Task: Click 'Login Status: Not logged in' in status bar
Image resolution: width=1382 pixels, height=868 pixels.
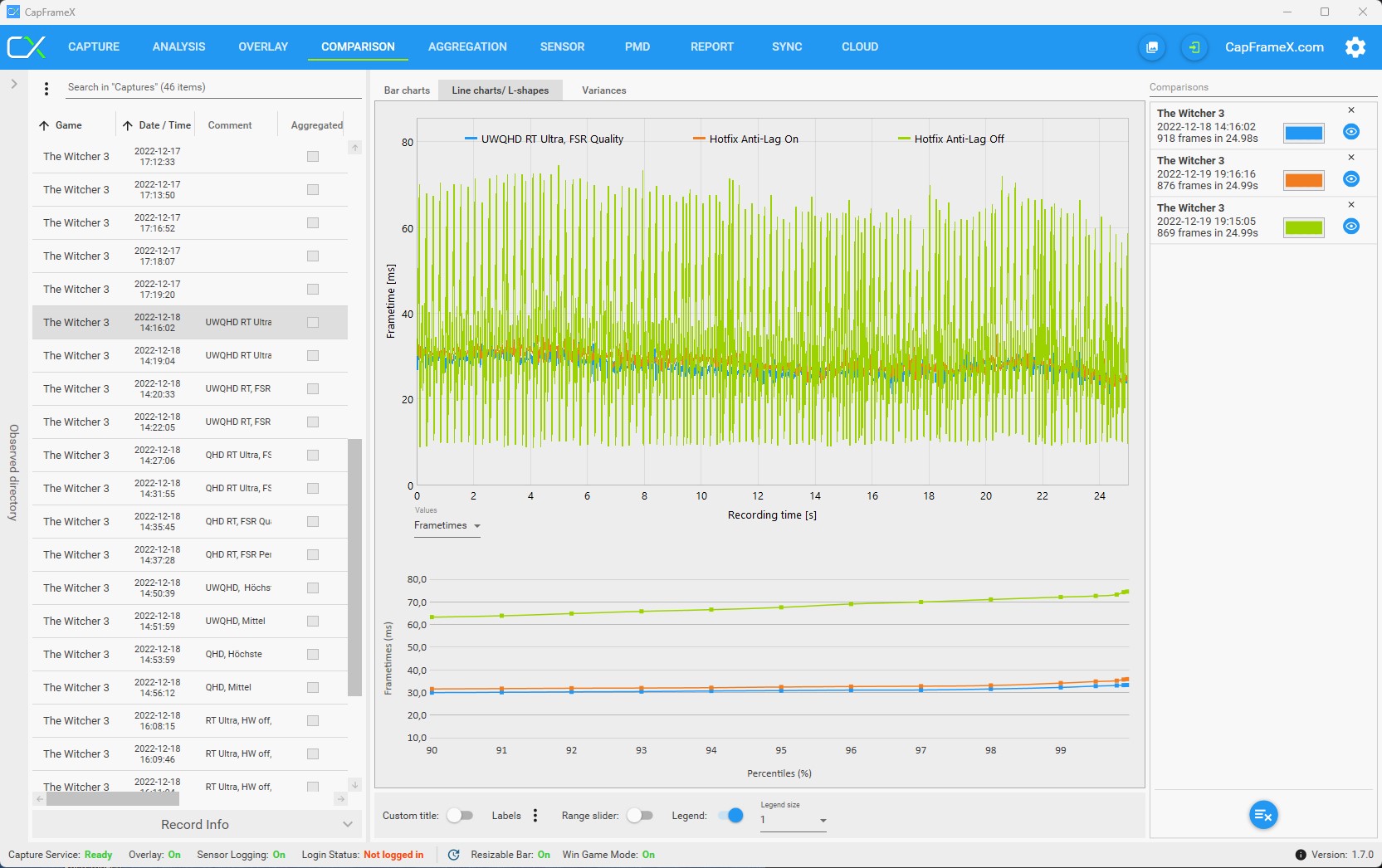Action: (x=363, y=855)
